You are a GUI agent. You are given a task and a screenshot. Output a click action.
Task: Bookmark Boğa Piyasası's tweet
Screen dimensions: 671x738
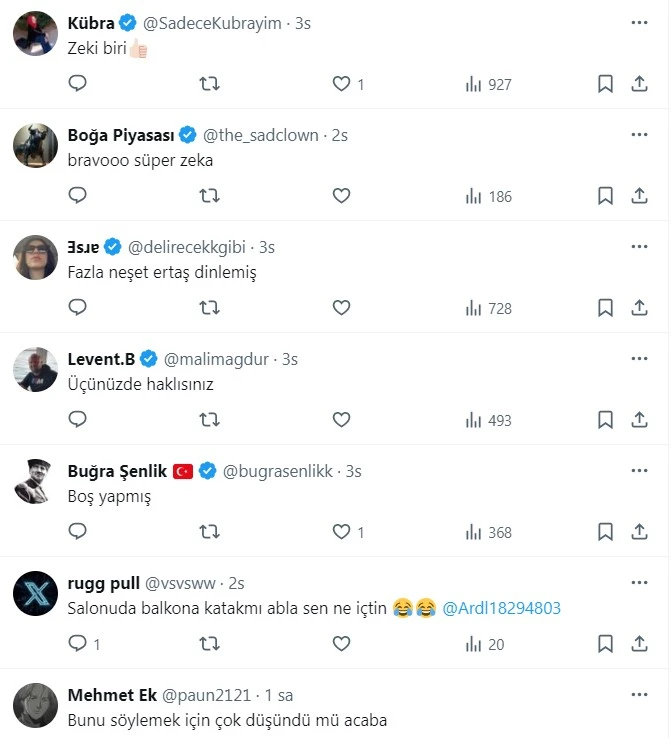[x=605, y=197]
